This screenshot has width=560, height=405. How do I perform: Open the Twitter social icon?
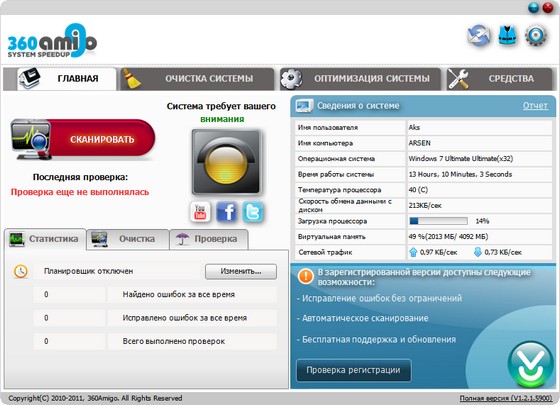[253, 212]
